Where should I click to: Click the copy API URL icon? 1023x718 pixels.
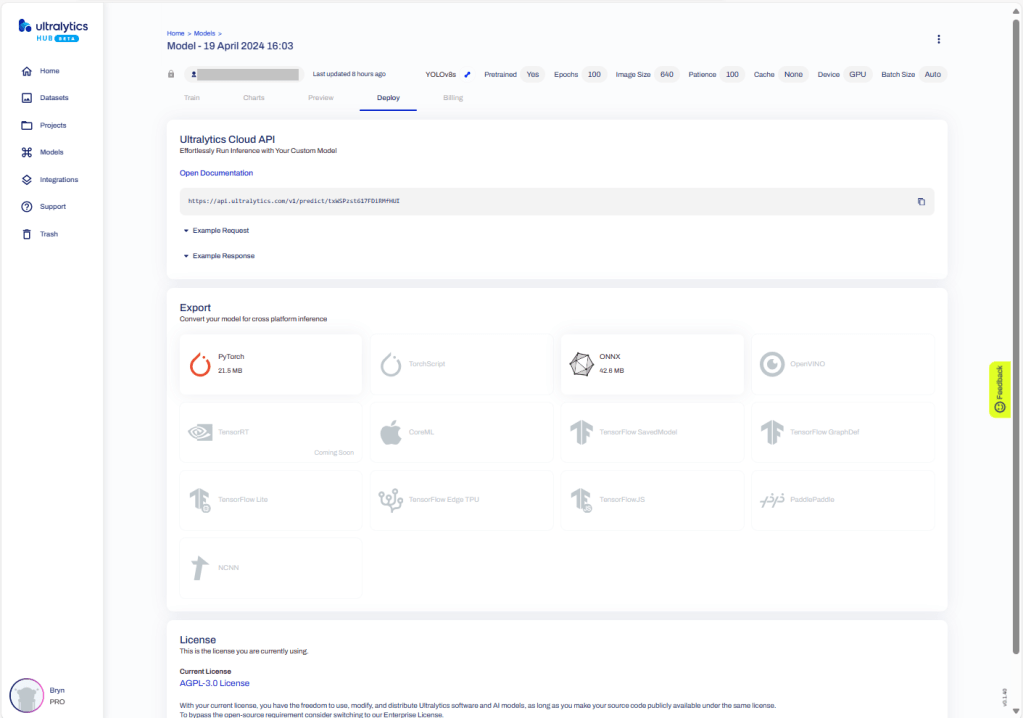click(921, 201)
